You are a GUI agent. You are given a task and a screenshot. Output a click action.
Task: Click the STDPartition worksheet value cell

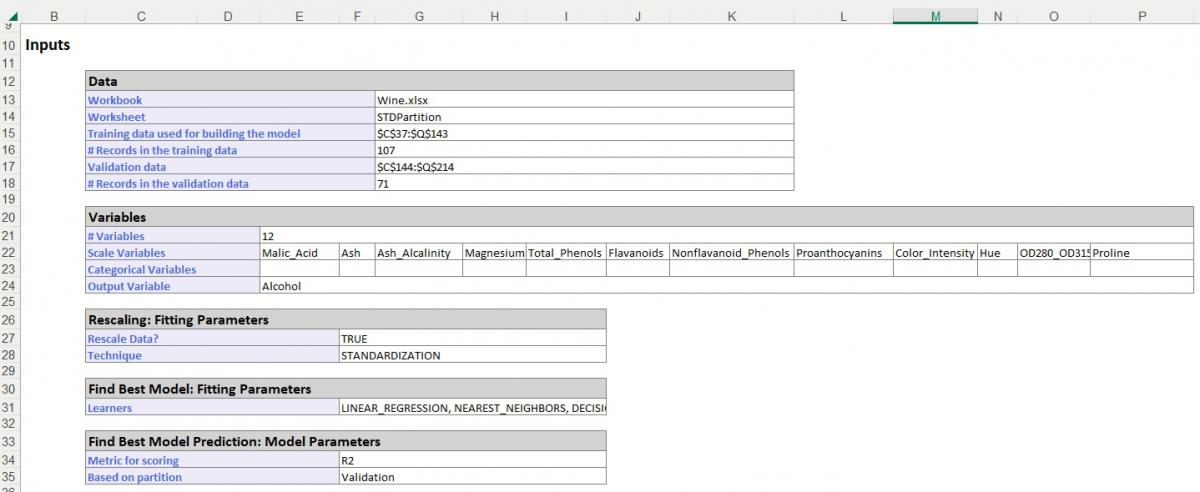(x=583, y=117)
